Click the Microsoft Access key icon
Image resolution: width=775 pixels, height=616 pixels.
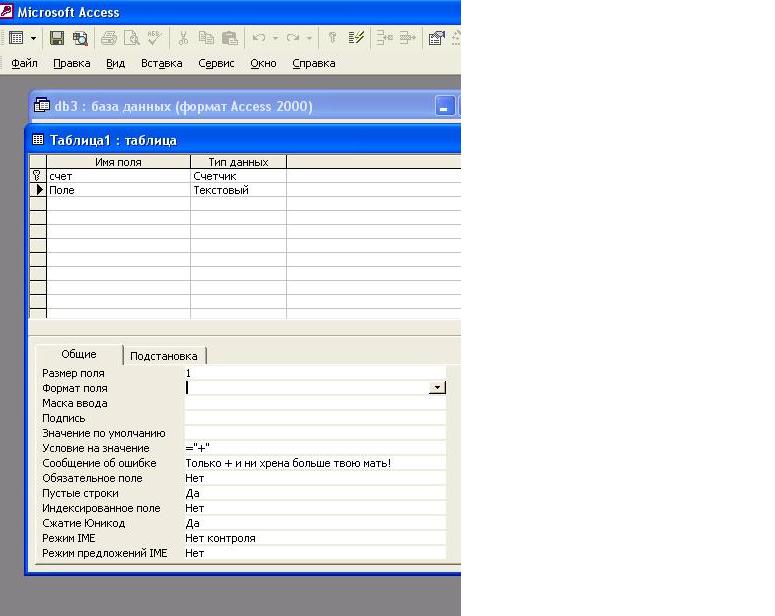pos(6,11)
